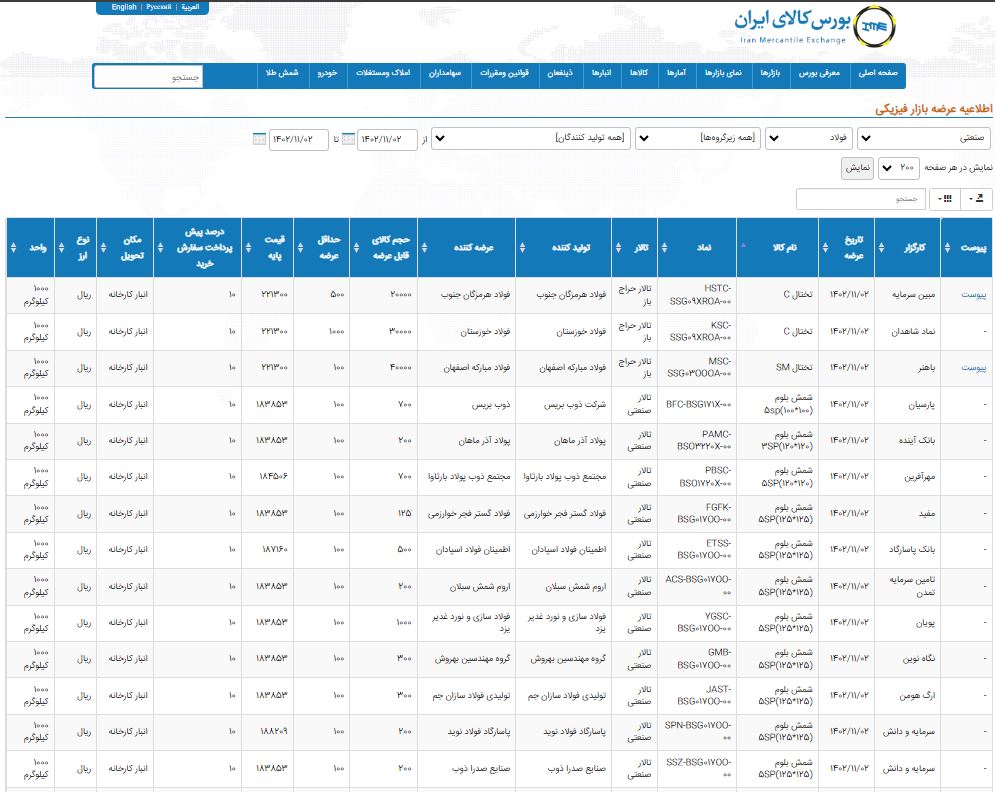Sort table by نوع ارز column arrows
Viewport: 995px width, 792px height.
62,248
